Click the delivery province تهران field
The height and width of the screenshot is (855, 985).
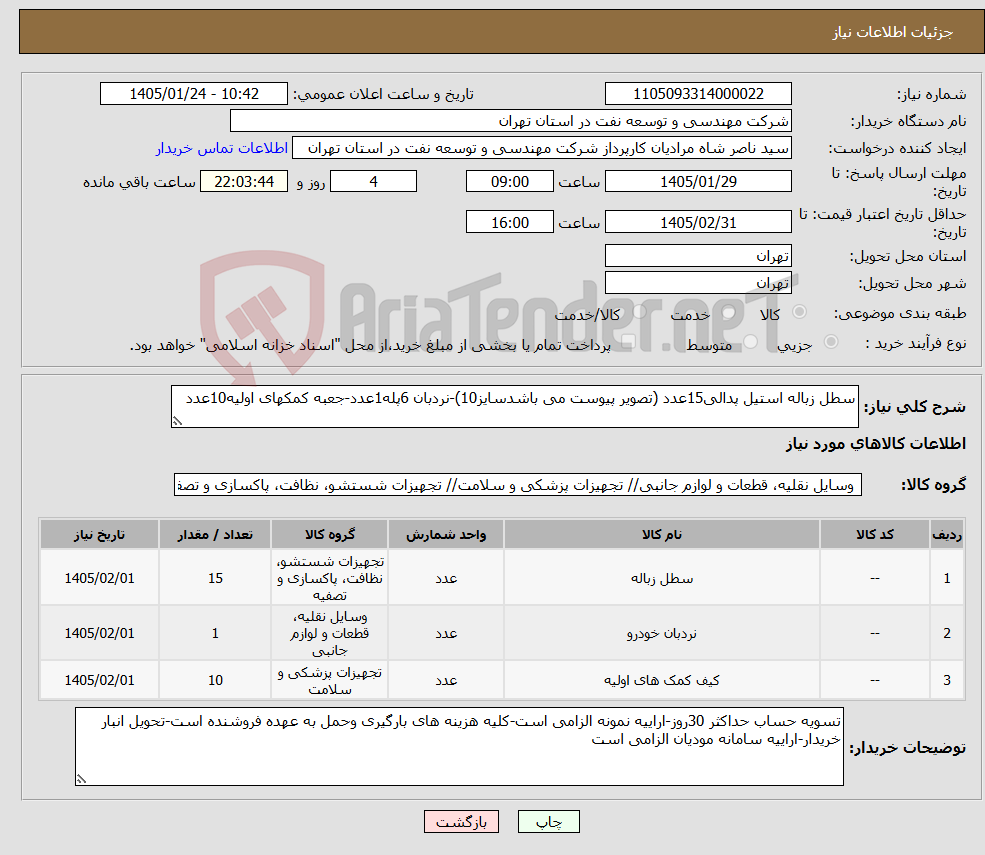point(698,256)
